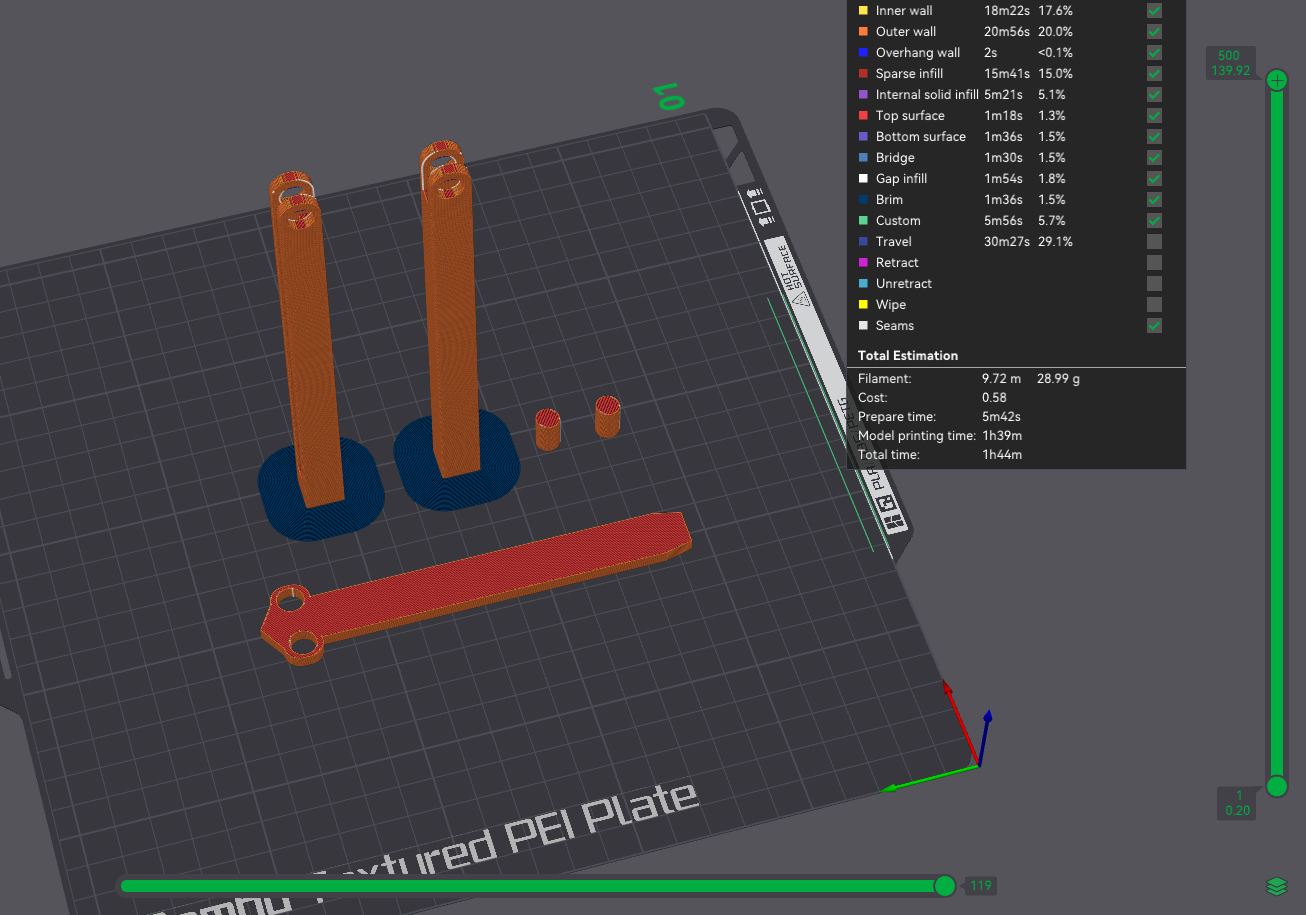Click the orange Outer wall color swatch

tap(863, 32)
